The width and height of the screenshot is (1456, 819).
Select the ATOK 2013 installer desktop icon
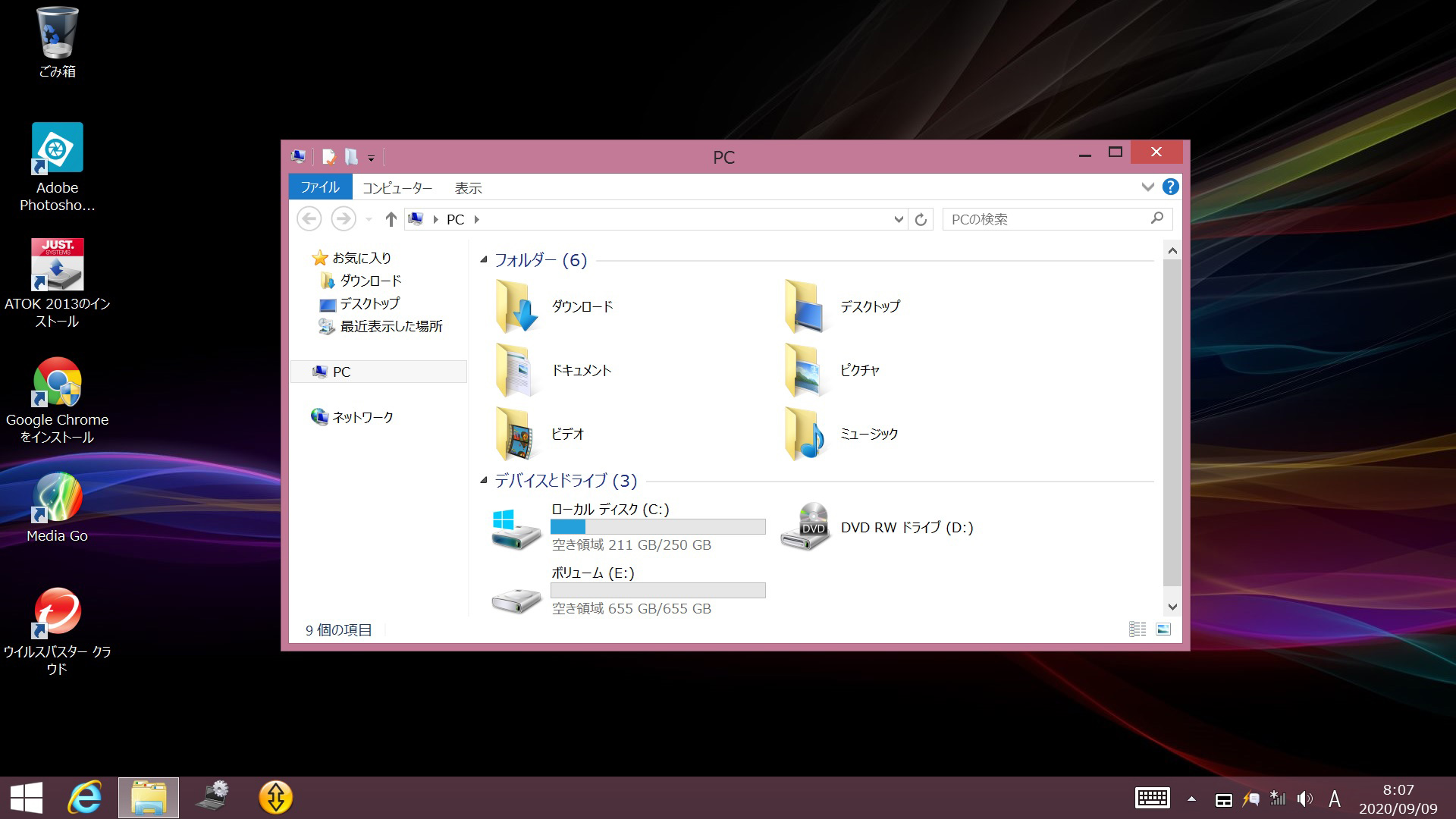[x=57, y=283]
